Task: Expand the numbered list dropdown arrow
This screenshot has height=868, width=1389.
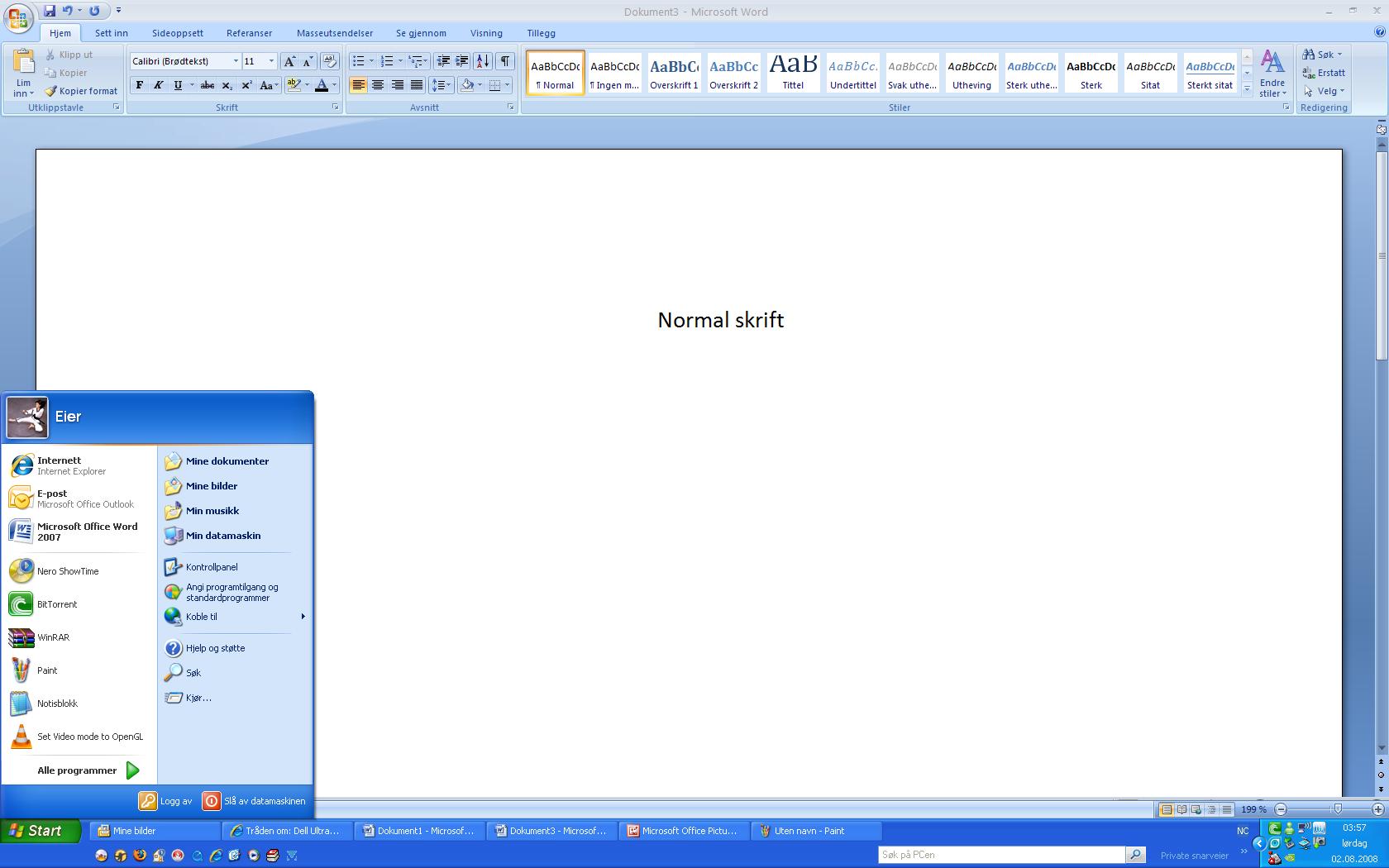Action: pyautogui.click(x=400, y=61)
